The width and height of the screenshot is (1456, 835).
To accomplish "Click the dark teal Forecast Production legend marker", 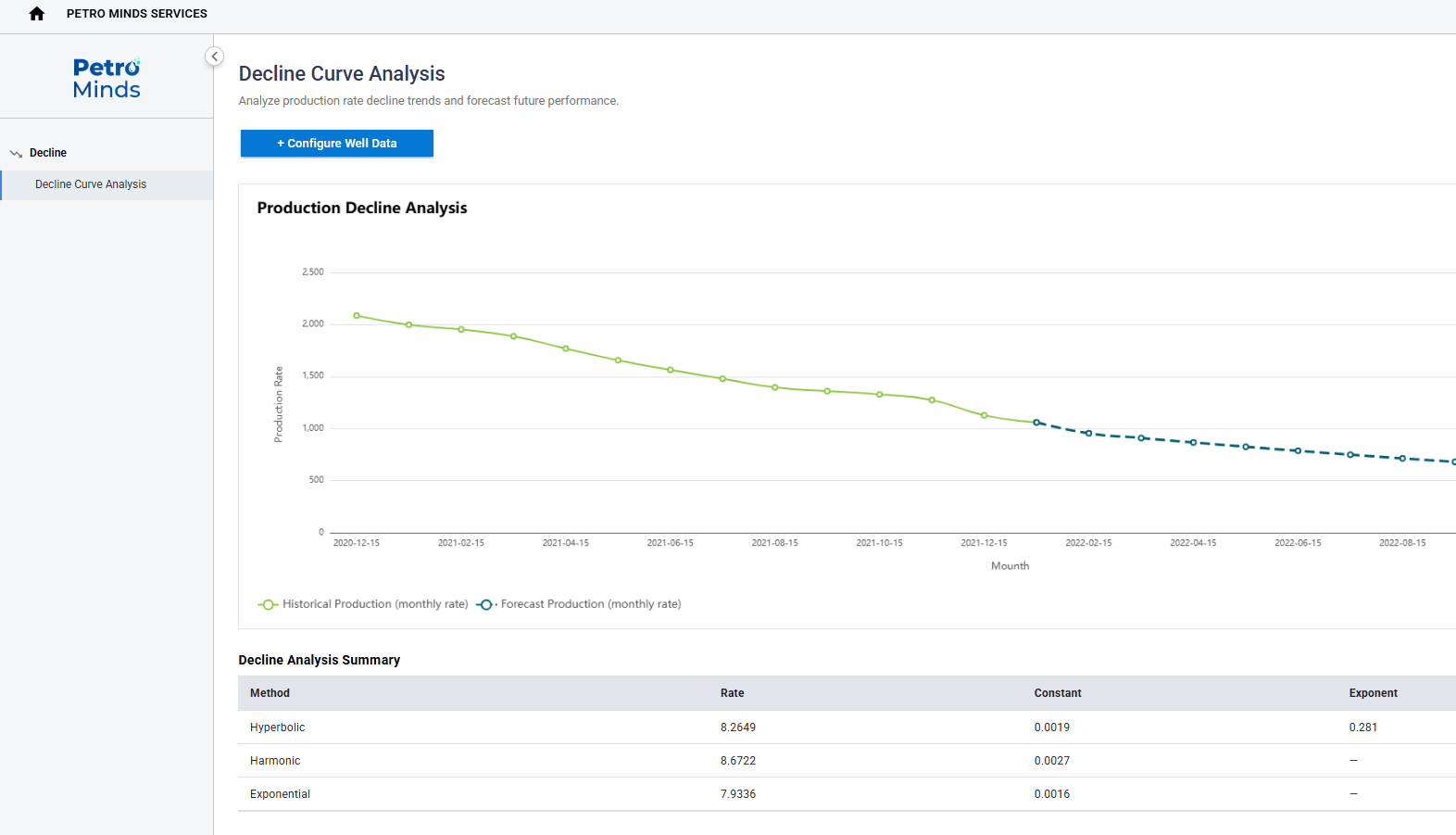I will 486,604.
